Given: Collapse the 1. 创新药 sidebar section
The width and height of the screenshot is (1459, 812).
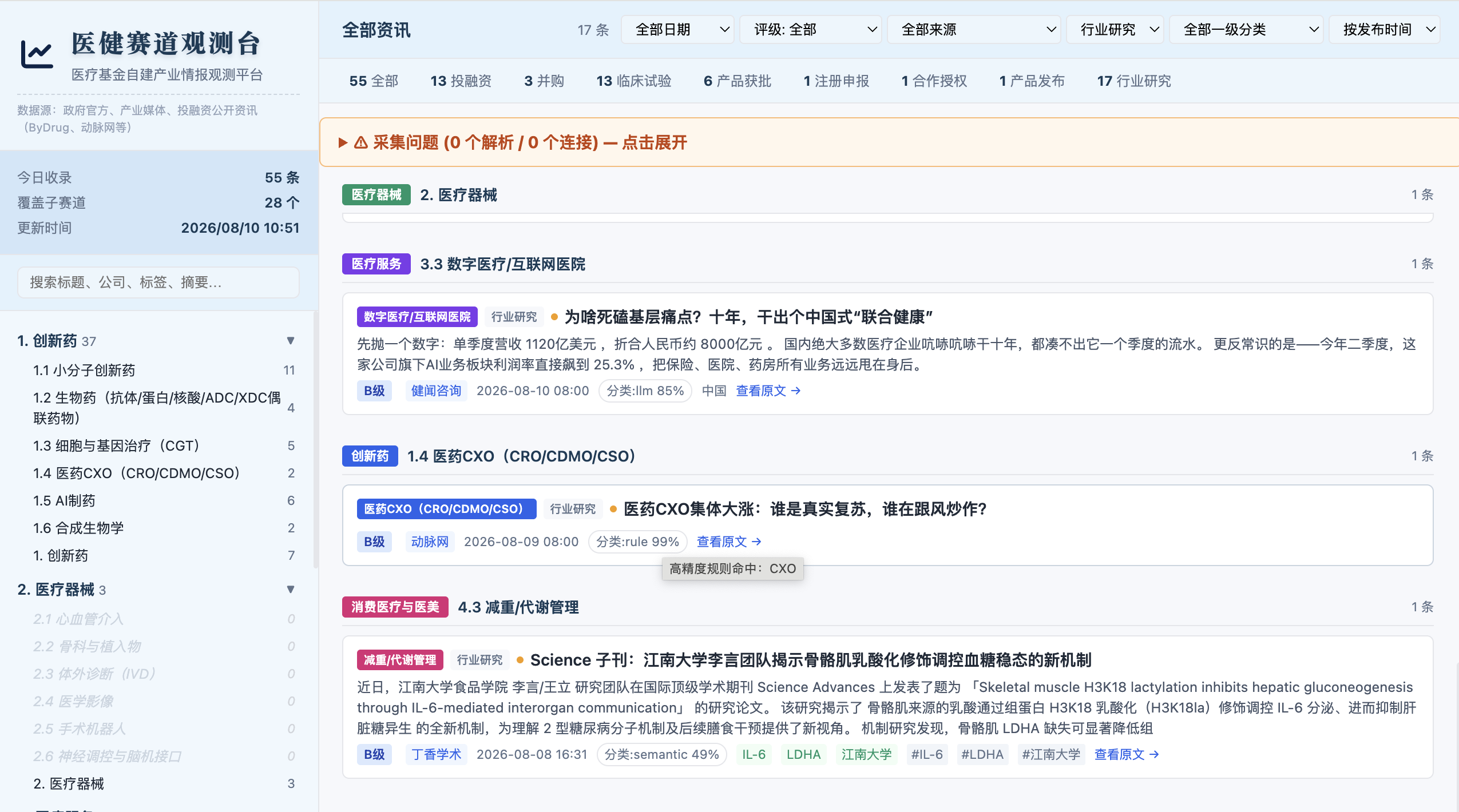Looking at the screenshot, I should [x=291, y=341].
